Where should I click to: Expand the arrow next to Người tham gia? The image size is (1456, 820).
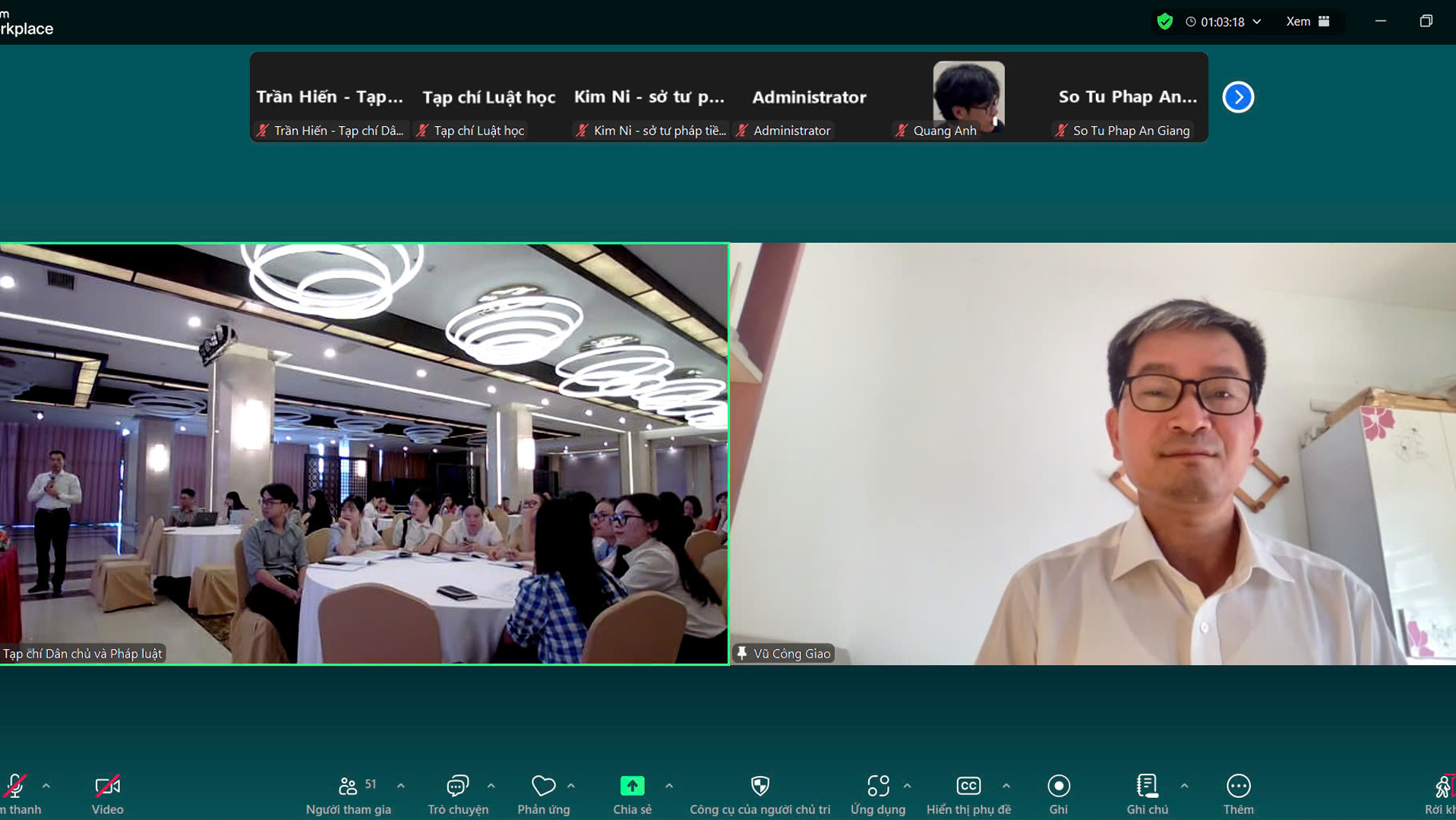coord(401,786)
